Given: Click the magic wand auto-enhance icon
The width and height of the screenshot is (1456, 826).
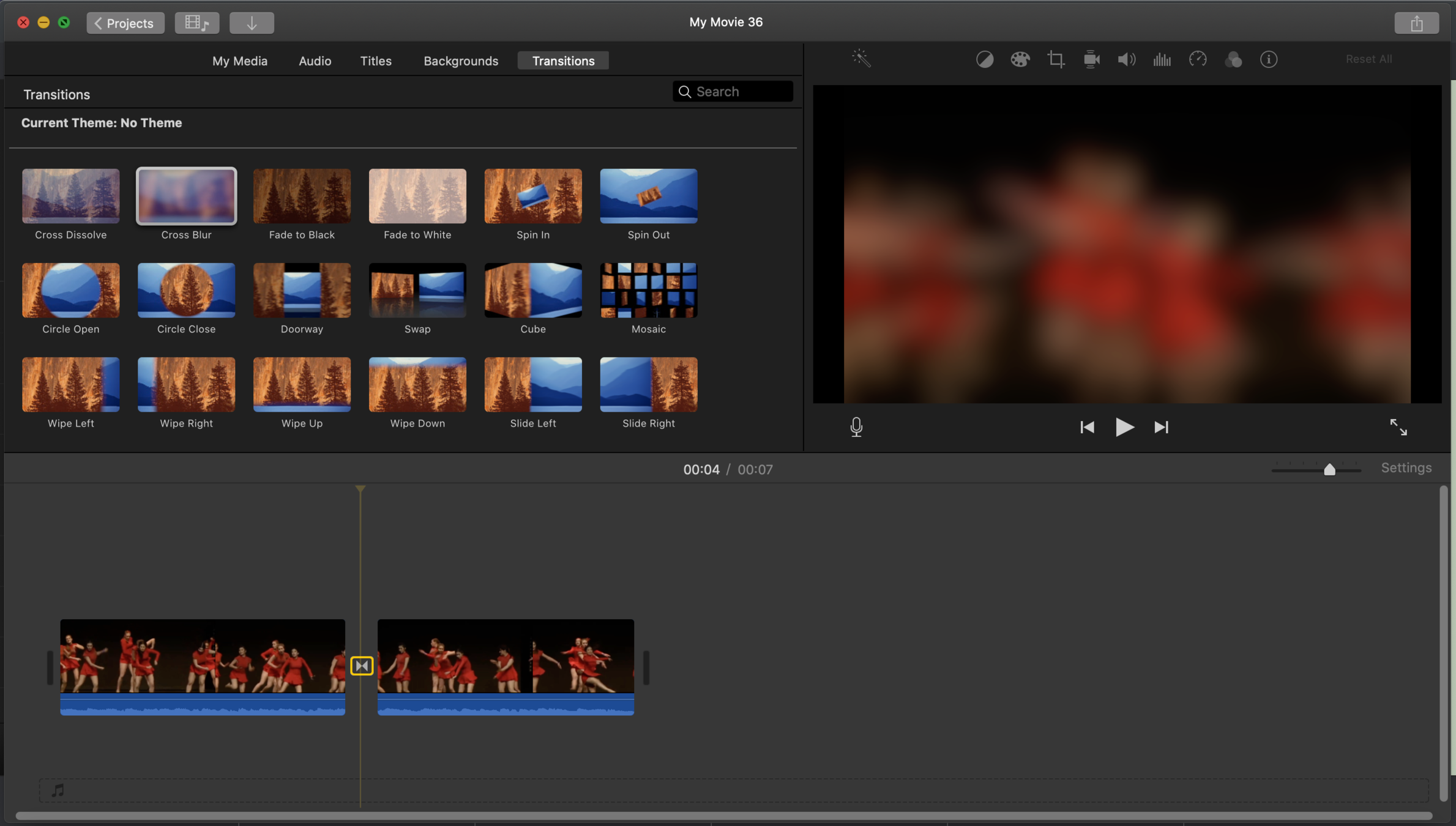Looking at the screenshot, I should [x=861, y=59].
